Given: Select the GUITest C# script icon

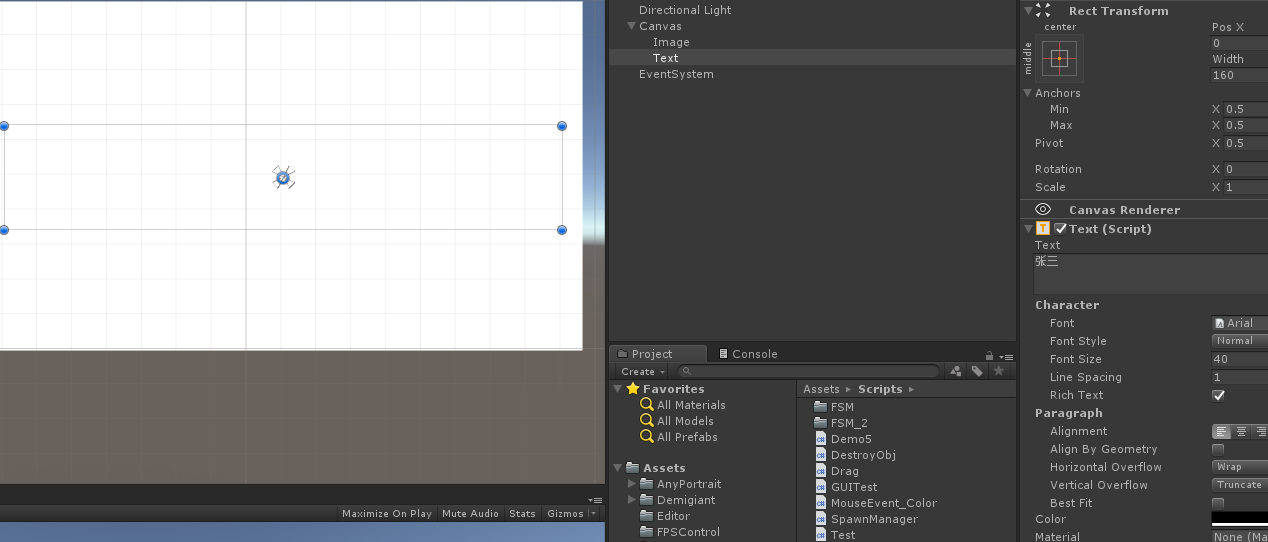Looking at the screenshot, I should pyautogui.click(x=821, y=487).
